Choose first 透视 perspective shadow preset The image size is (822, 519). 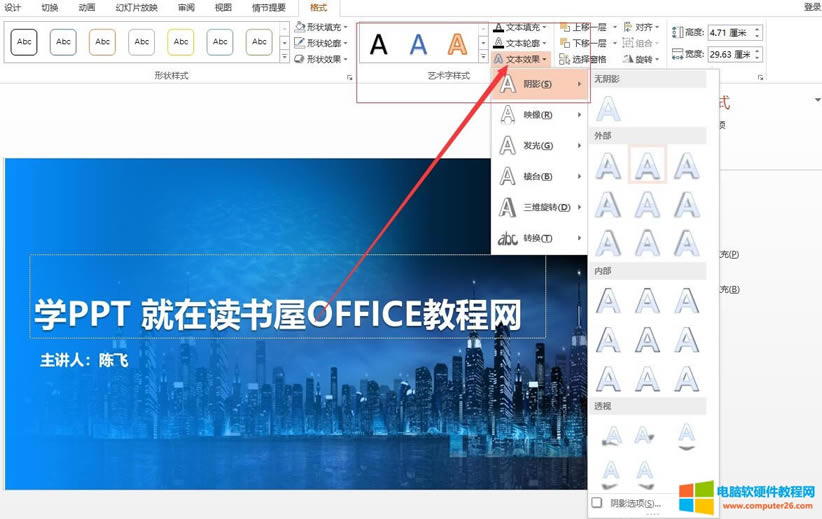pyautogui.click(x=611, y=436)
